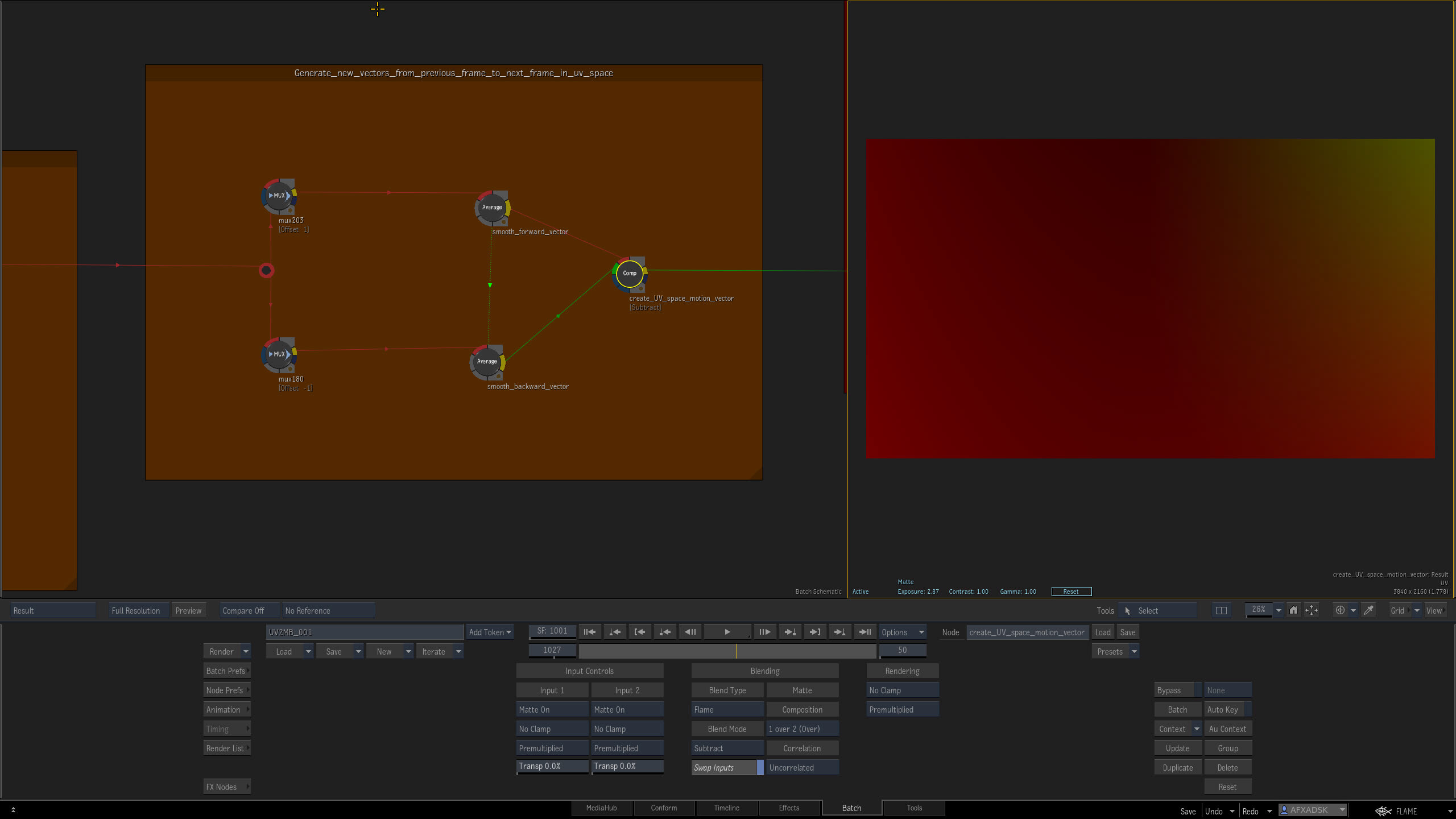This screenshot has width=1456, height=819.
Task: Expand the 26% zoom level dropdown
Action: 1279,610
